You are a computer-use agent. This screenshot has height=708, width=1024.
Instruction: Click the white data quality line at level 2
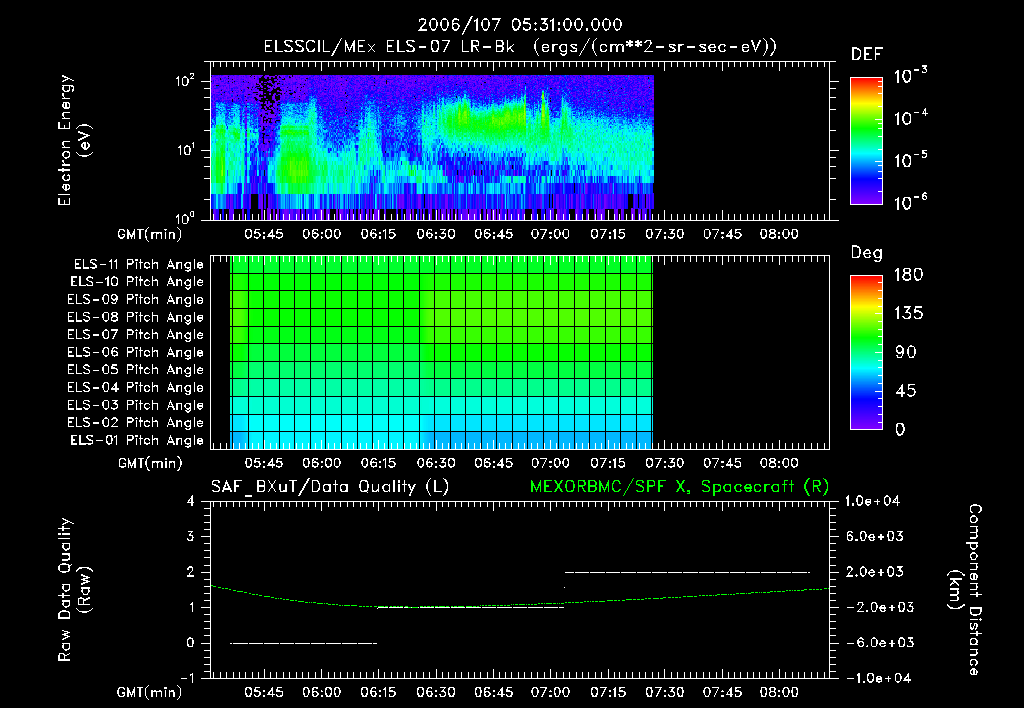(x=687, y=572)
